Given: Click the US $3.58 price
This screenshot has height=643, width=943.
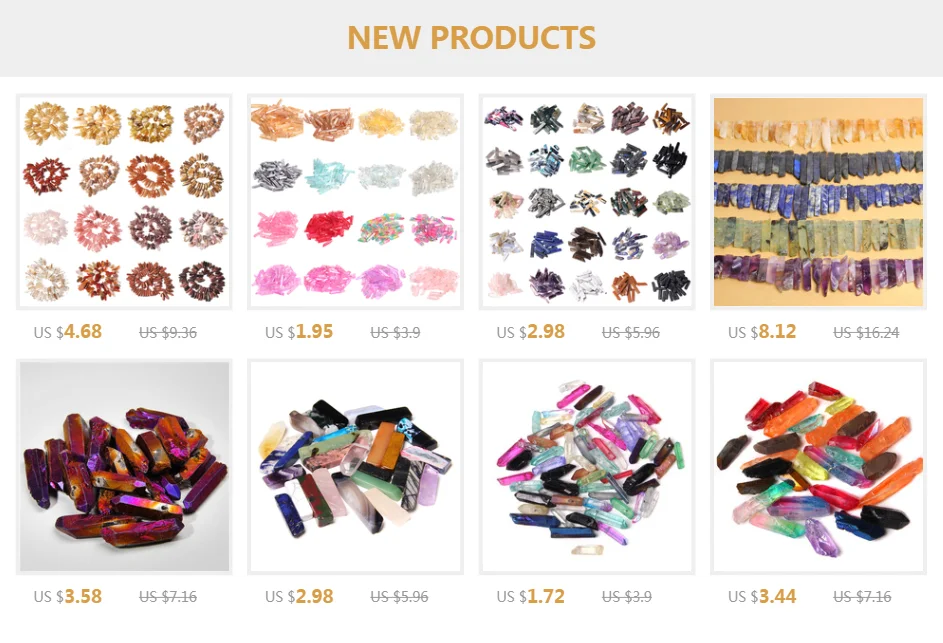Looking at the screenshot, I should [67, 596].
